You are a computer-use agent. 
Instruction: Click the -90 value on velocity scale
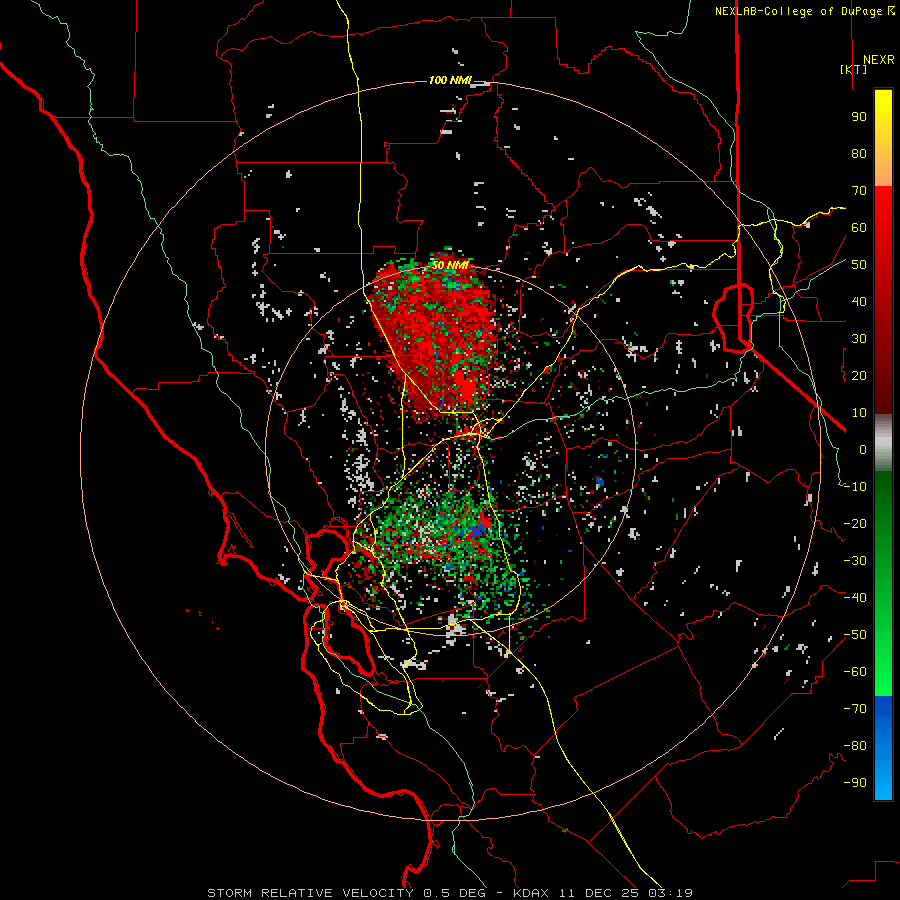pos(855,783)
